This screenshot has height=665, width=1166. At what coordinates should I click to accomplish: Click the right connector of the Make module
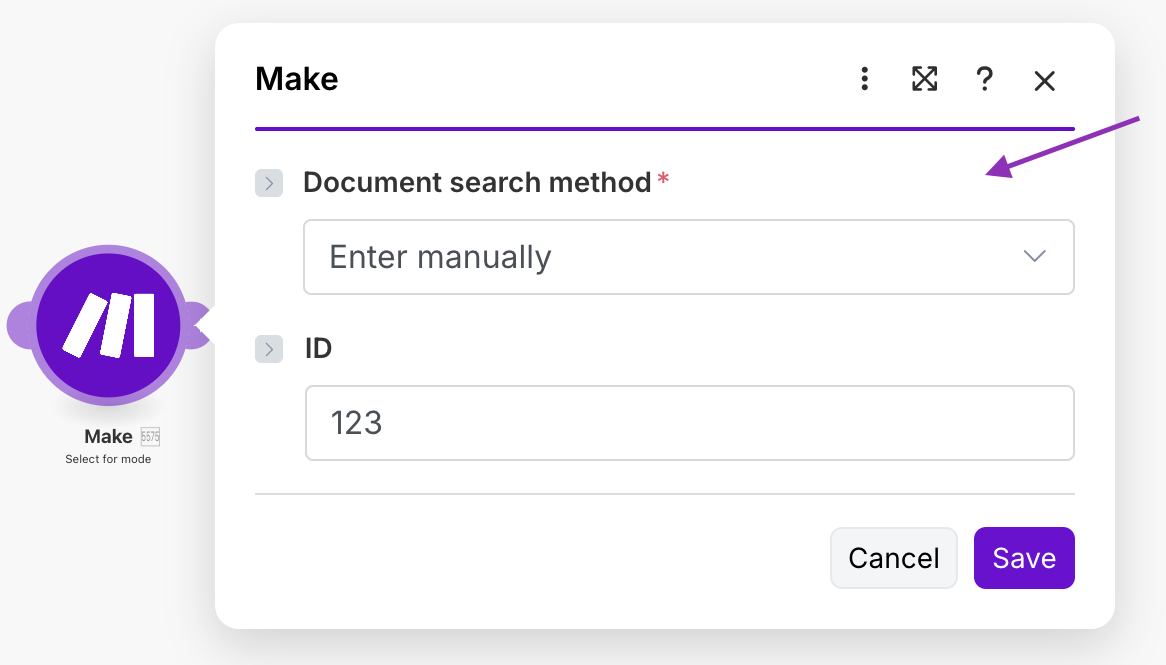click(197, 326)
